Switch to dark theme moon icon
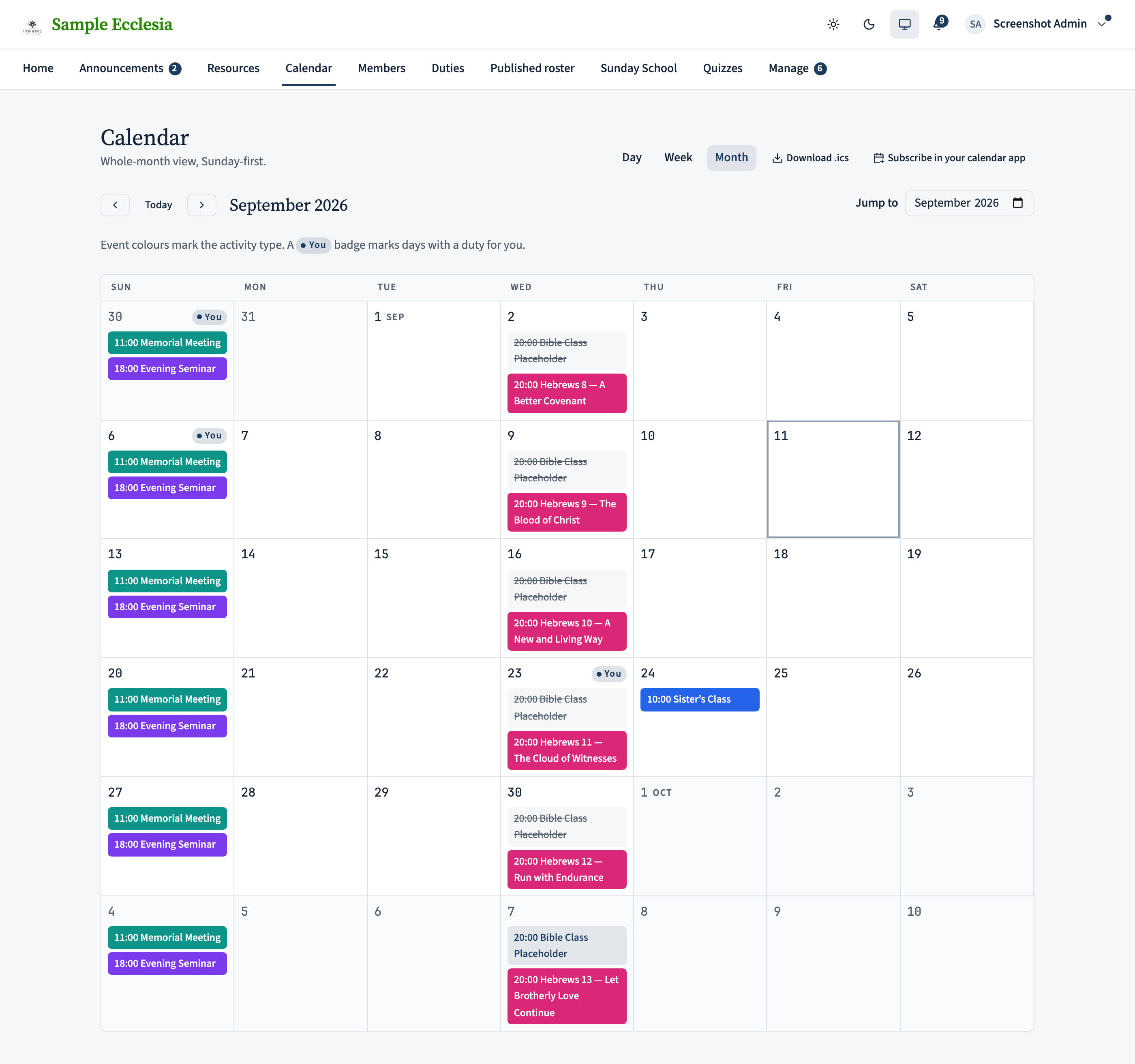The width and height of the screenshot is (1135, 1064). [x=869, y=24]
